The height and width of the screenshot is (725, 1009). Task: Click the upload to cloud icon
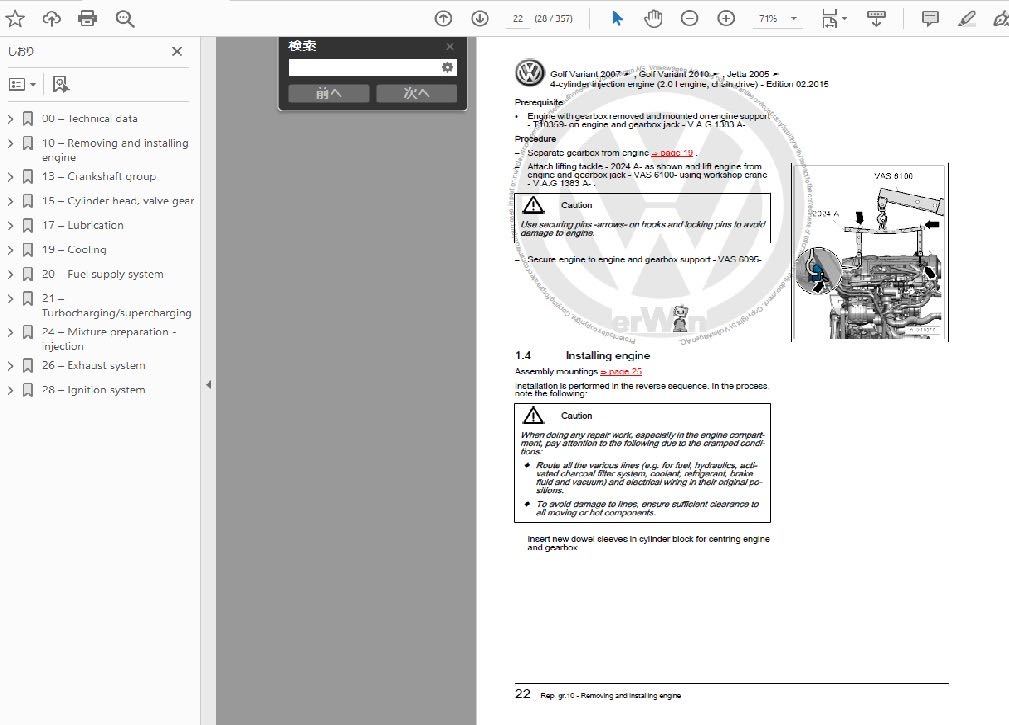(x=51, y=19)
